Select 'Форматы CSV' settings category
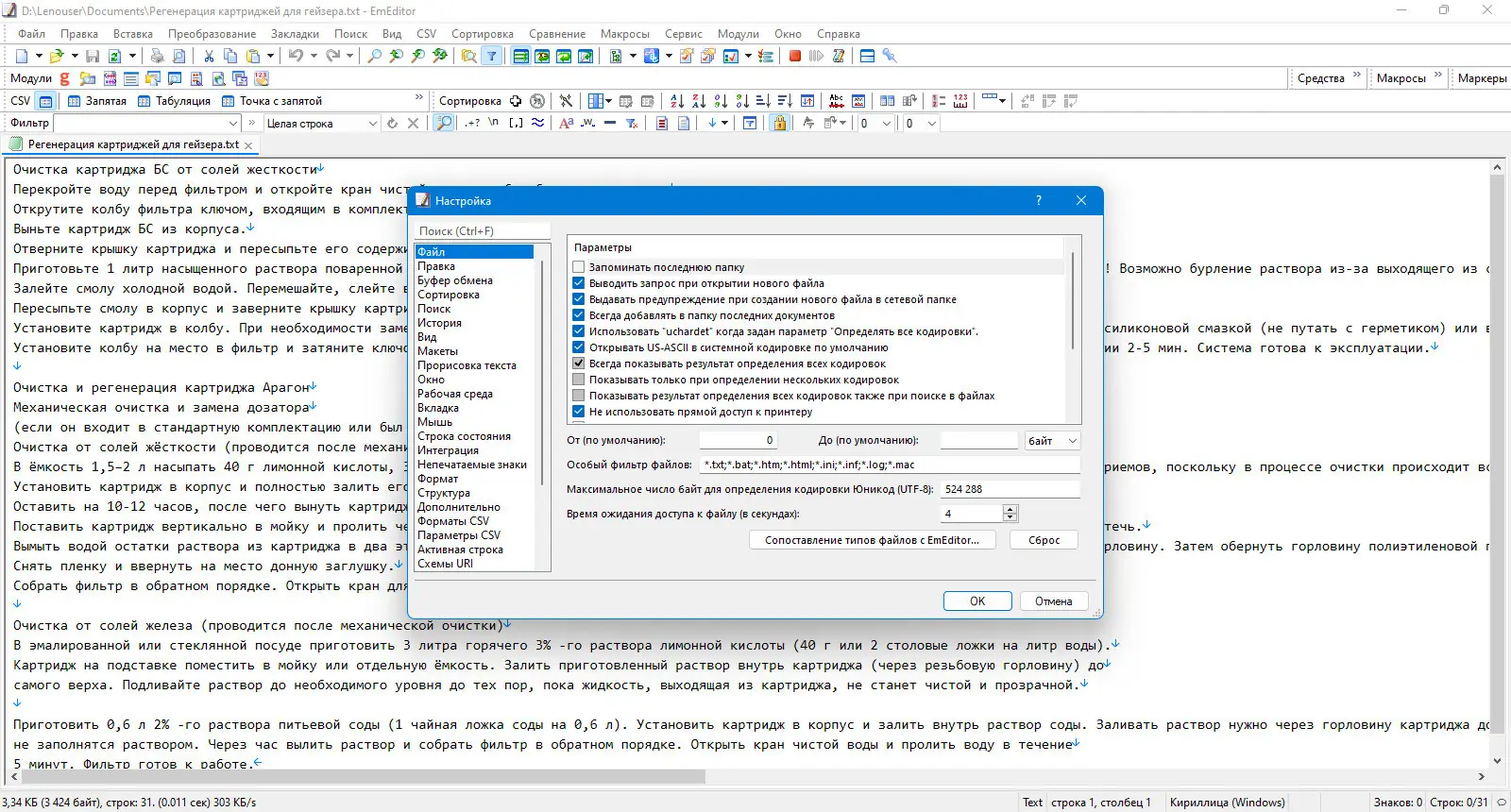 click(453, 521)
